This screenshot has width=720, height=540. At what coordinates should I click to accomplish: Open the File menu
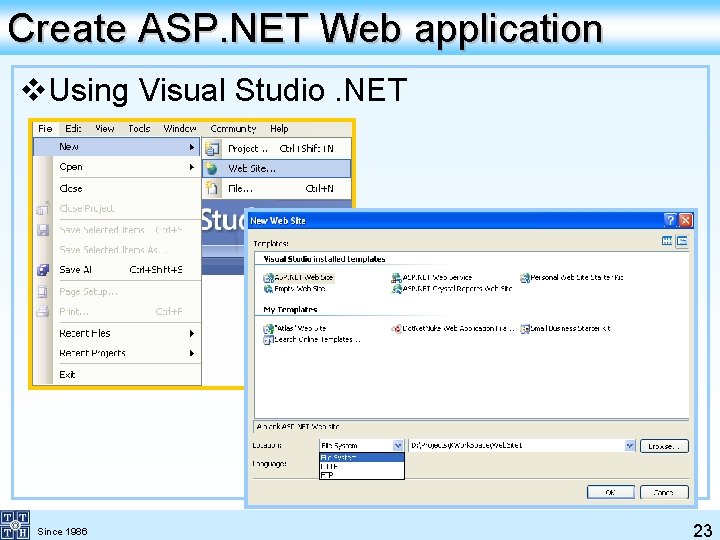click(45, 129)
